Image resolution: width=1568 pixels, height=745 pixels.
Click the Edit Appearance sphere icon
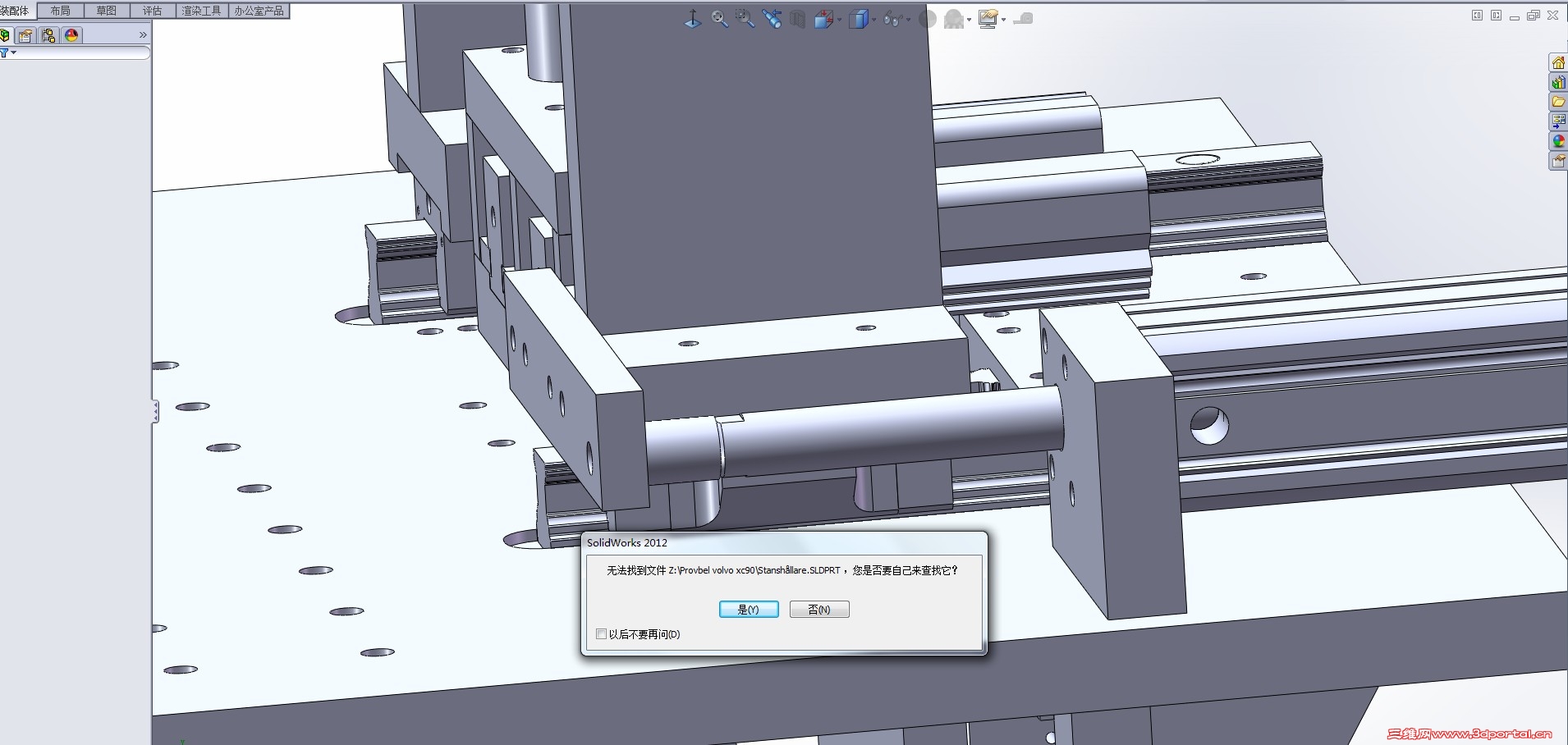(928, 19)
